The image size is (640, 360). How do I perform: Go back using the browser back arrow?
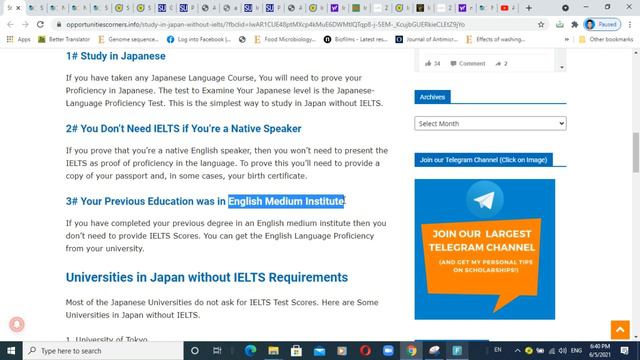coord(10,24)
